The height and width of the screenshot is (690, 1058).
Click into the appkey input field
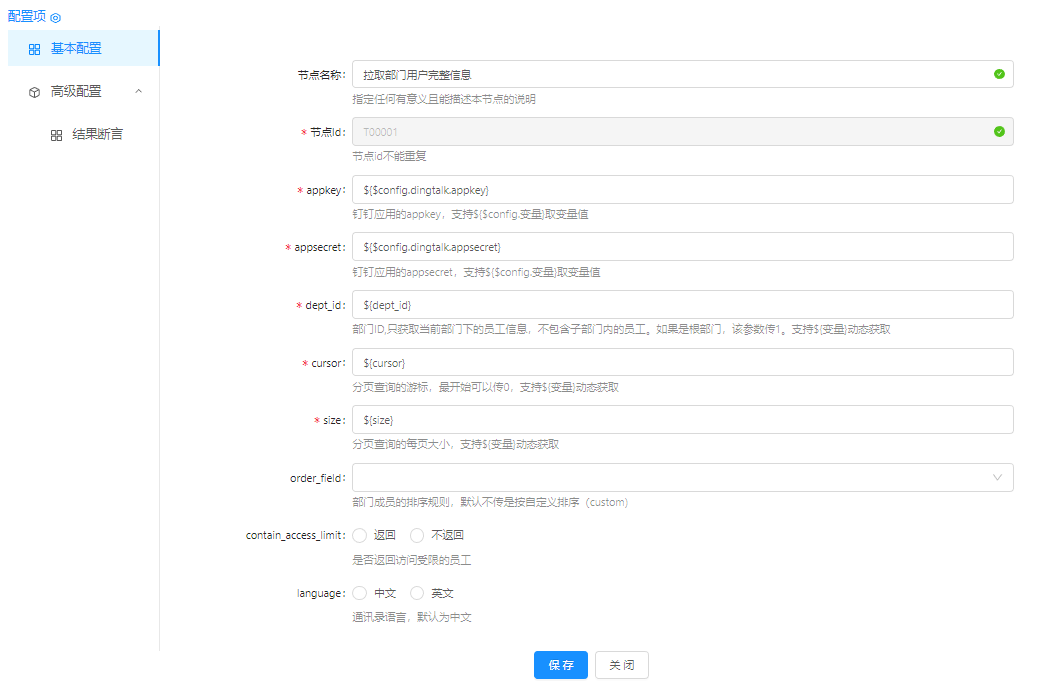click(682, 190)
